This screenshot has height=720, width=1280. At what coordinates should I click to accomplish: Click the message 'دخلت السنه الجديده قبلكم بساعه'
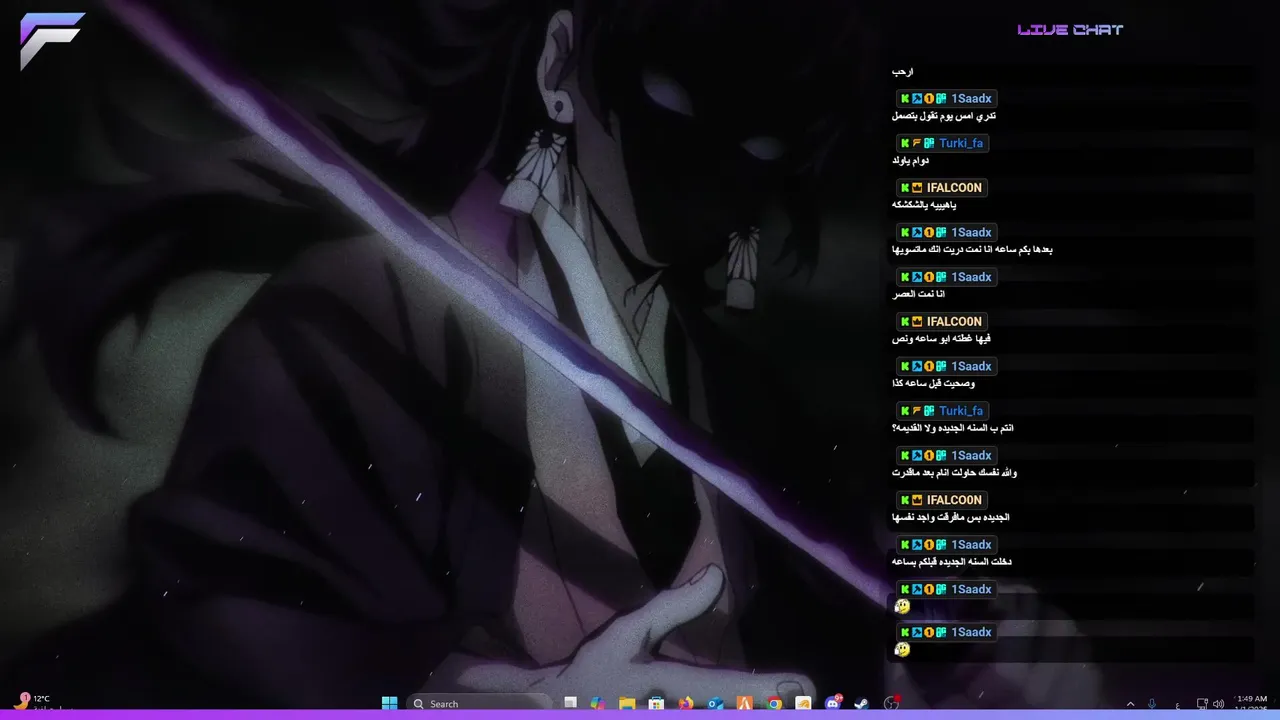(951, 562)
